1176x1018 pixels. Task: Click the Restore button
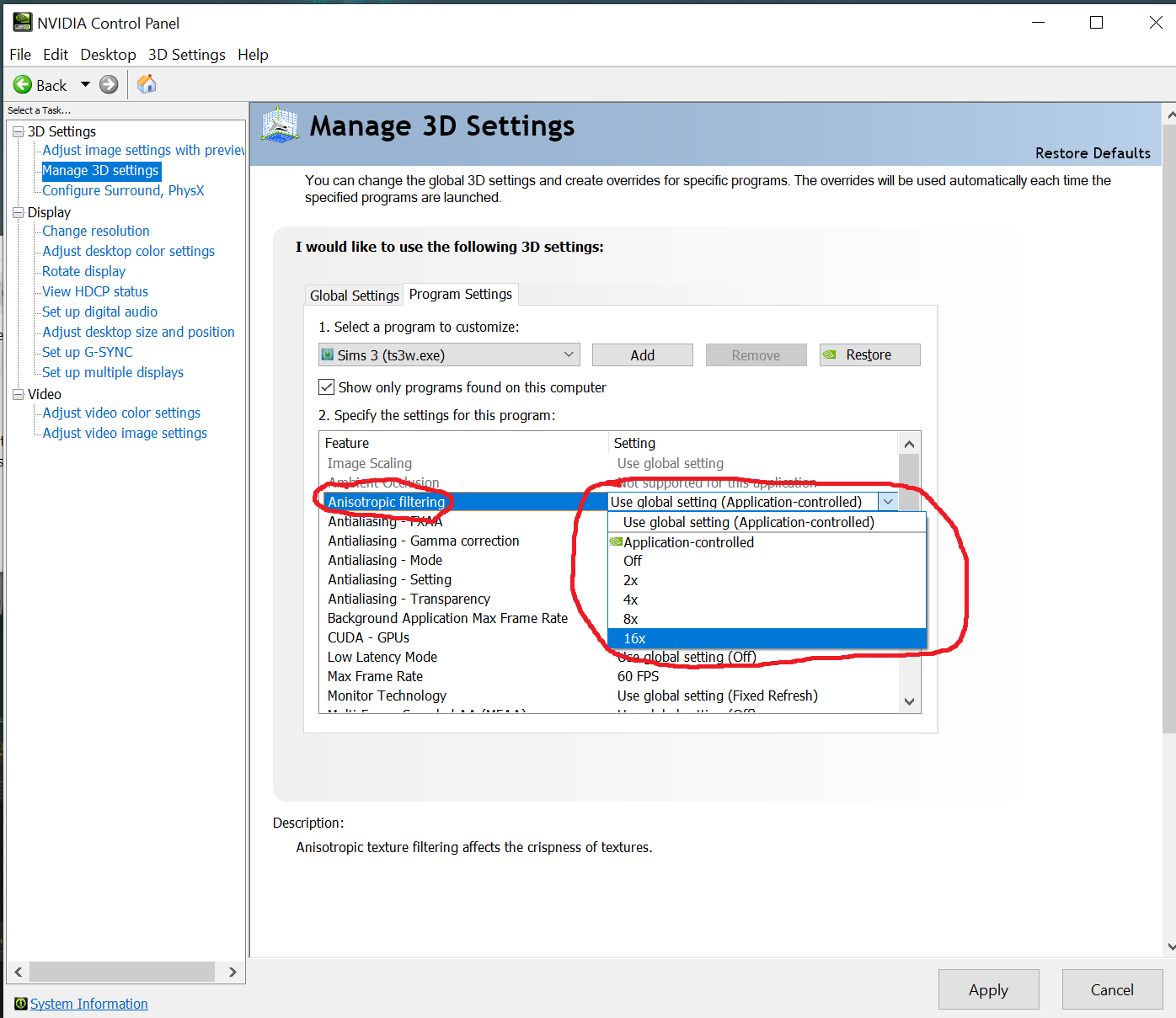[x=869, y=355]
